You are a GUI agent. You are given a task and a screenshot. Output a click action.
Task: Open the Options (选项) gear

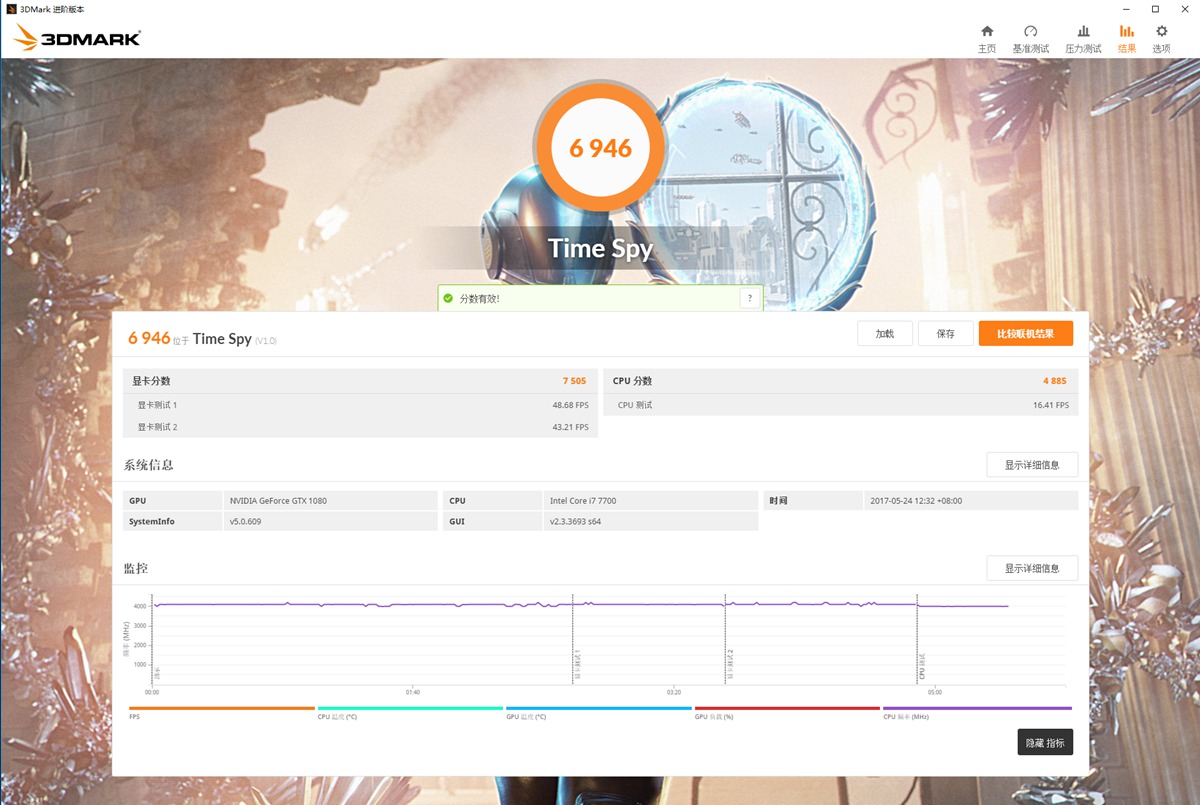1161,39
